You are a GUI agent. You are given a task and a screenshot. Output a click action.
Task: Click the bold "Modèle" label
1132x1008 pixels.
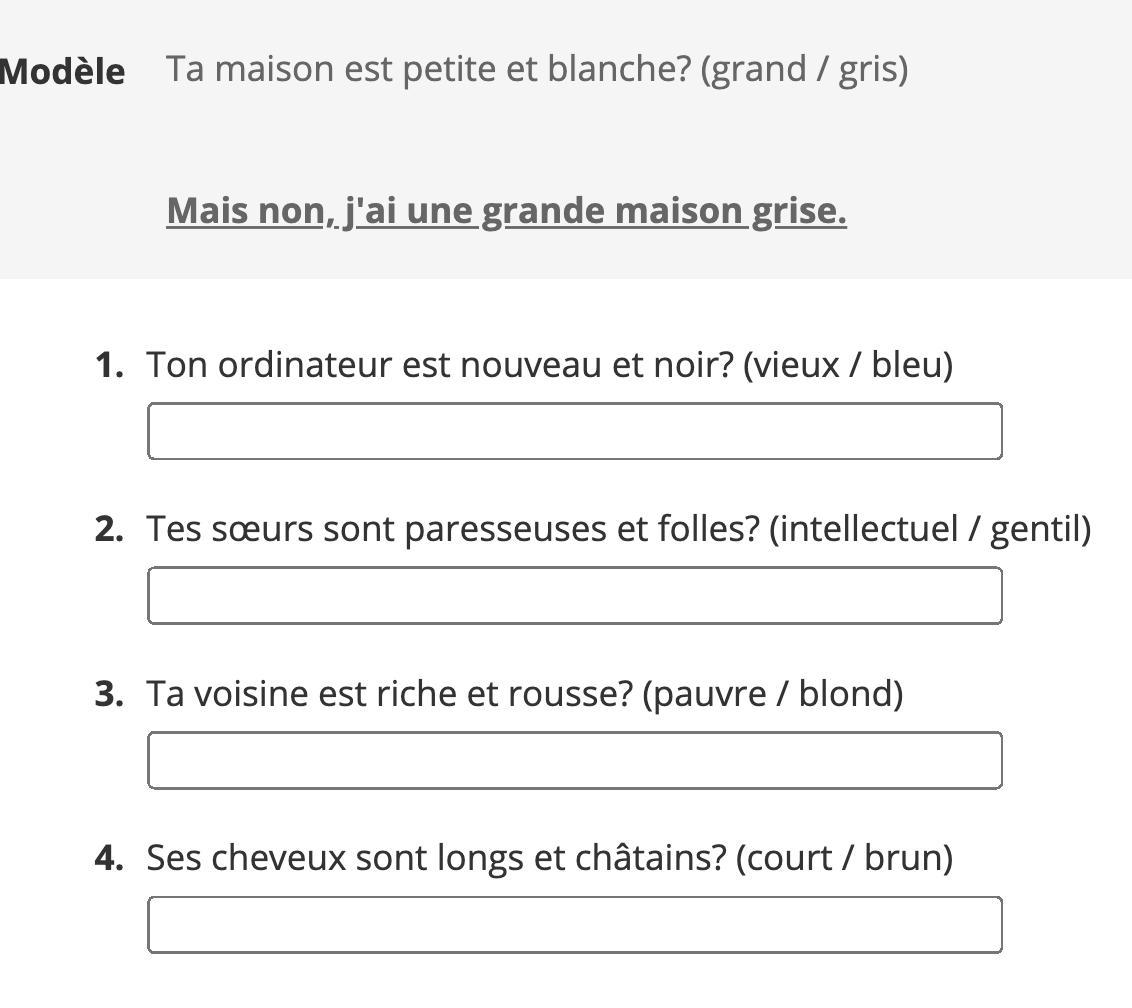pos(63,72)
